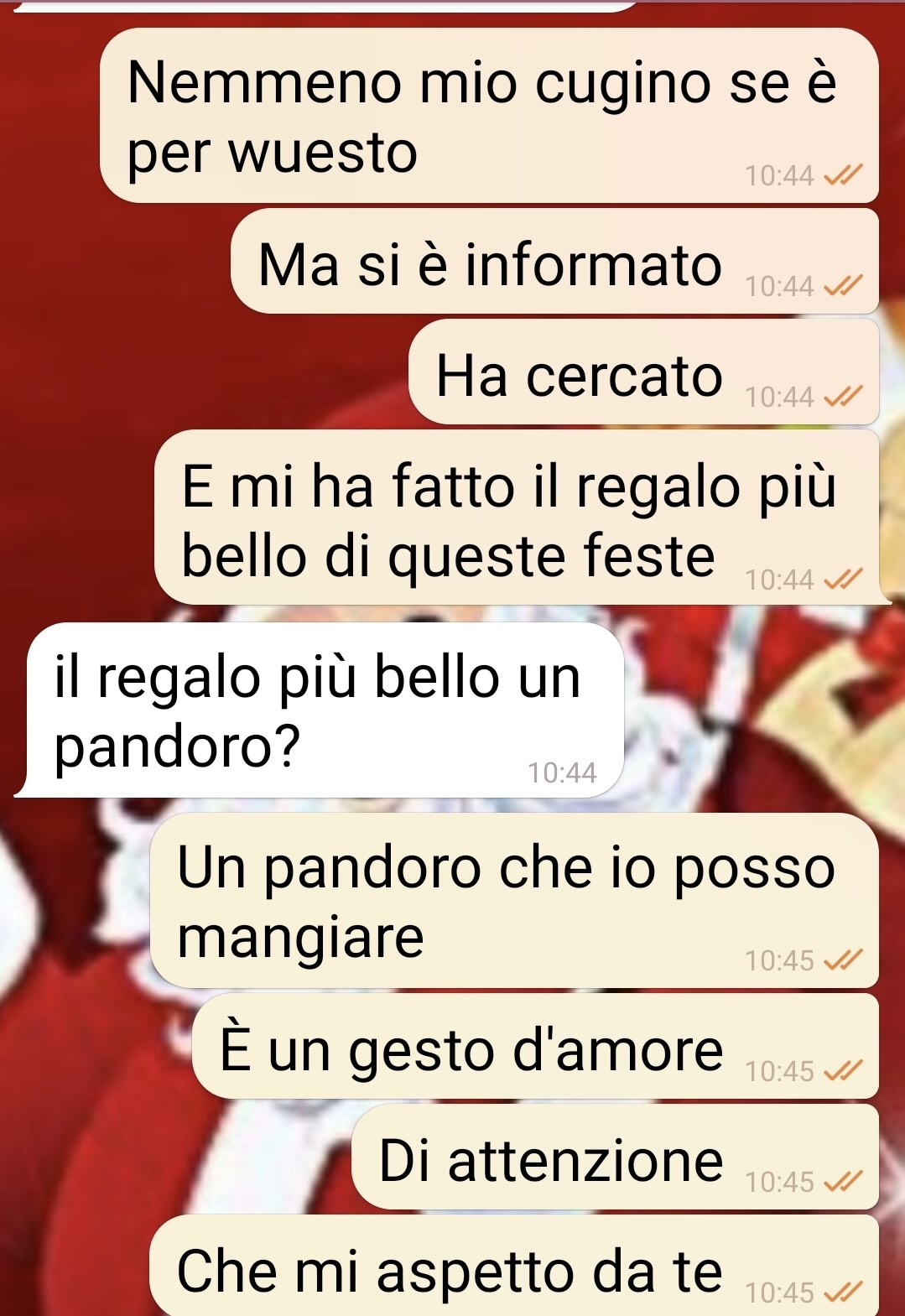905x1316 pixels.
Task: Tap read ticks beside 'È un gesto d'amore'
Action: [843, 1070]
